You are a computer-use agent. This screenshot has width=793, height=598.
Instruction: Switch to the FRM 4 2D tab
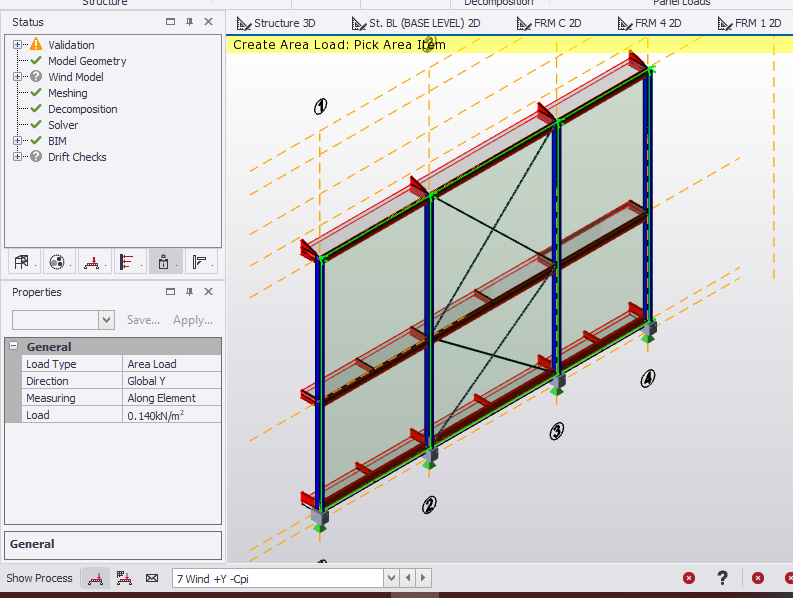[x=650, y=23]
